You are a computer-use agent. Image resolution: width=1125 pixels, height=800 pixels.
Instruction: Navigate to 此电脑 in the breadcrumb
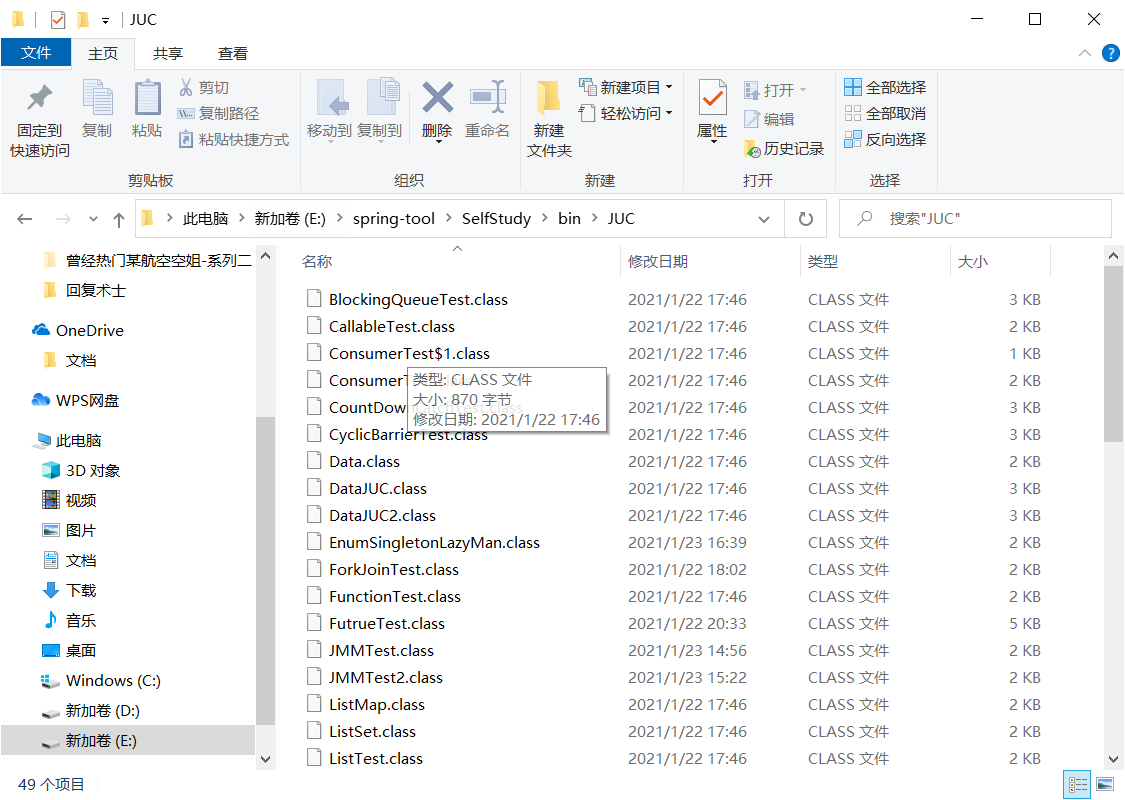(x=205, y=218)
